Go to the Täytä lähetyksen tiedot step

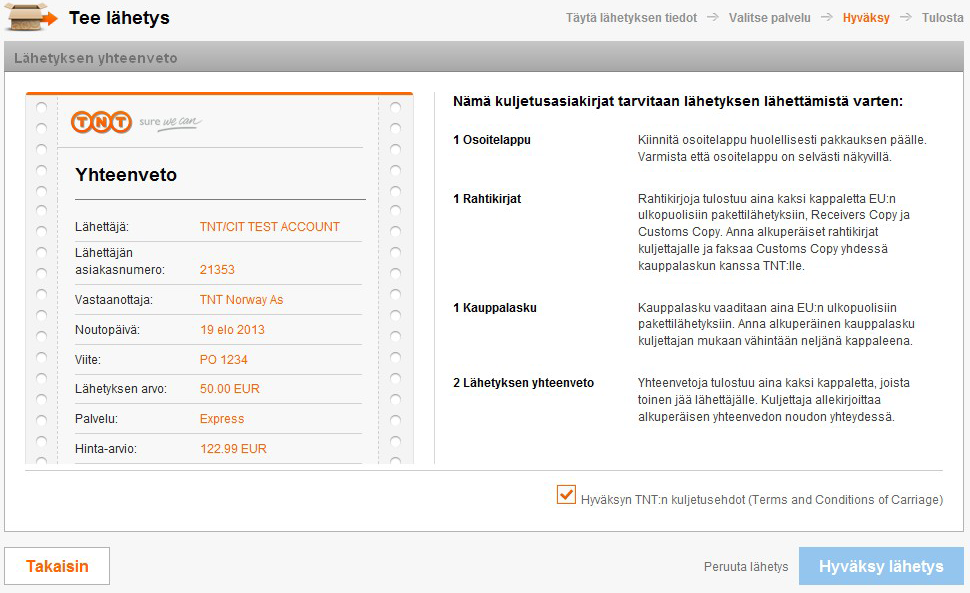631,18
